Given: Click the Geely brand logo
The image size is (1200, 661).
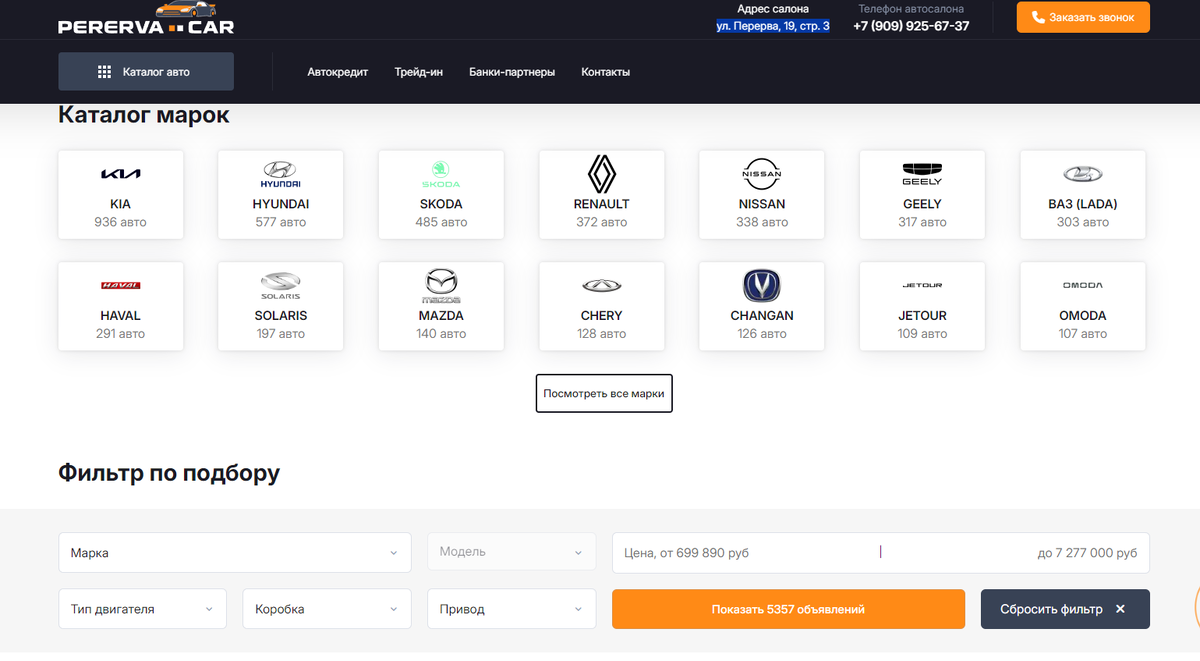Looking at the screenshot, I should (922, 175).
